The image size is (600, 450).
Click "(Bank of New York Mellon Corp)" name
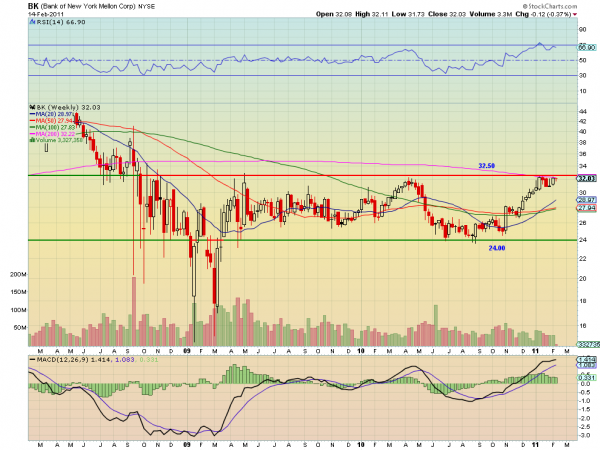point(88,7)
